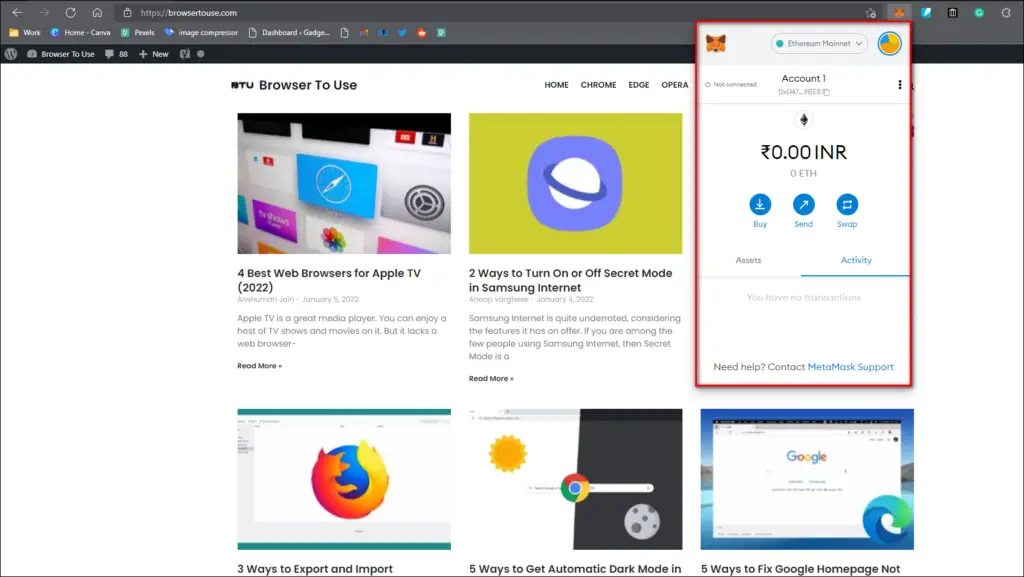Open HOME in the site navigation
1024x577 pixels.
[x=556, y=85]
